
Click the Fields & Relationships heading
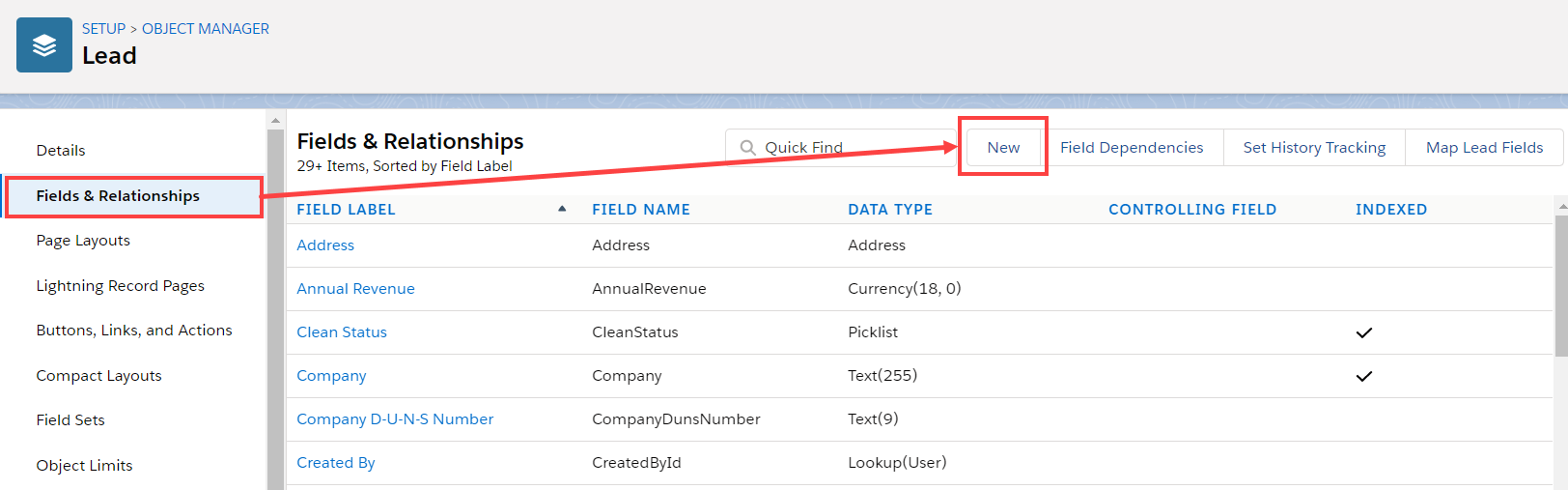point(410,142)
